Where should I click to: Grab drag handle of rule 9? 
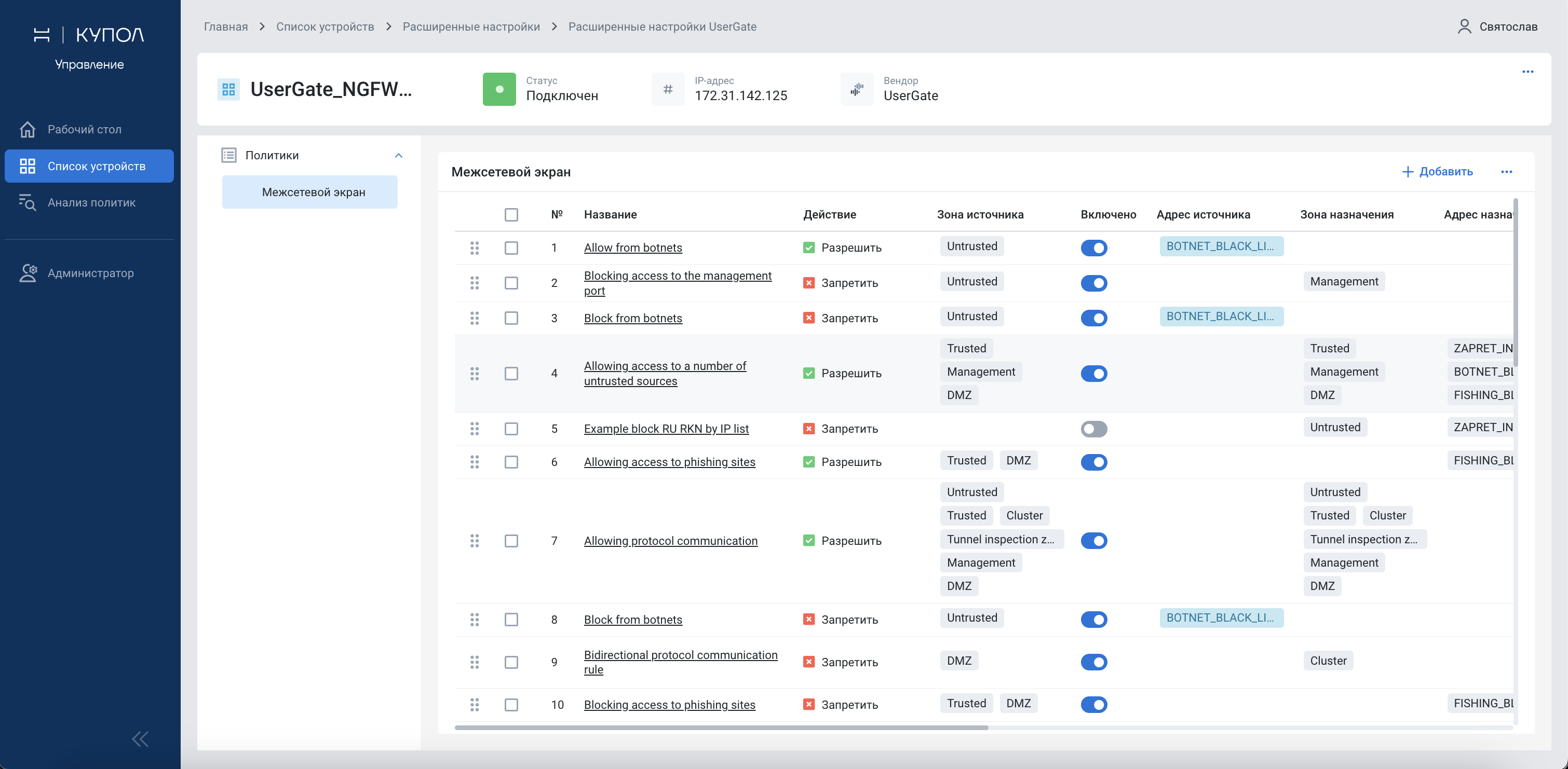coord(474,662)
